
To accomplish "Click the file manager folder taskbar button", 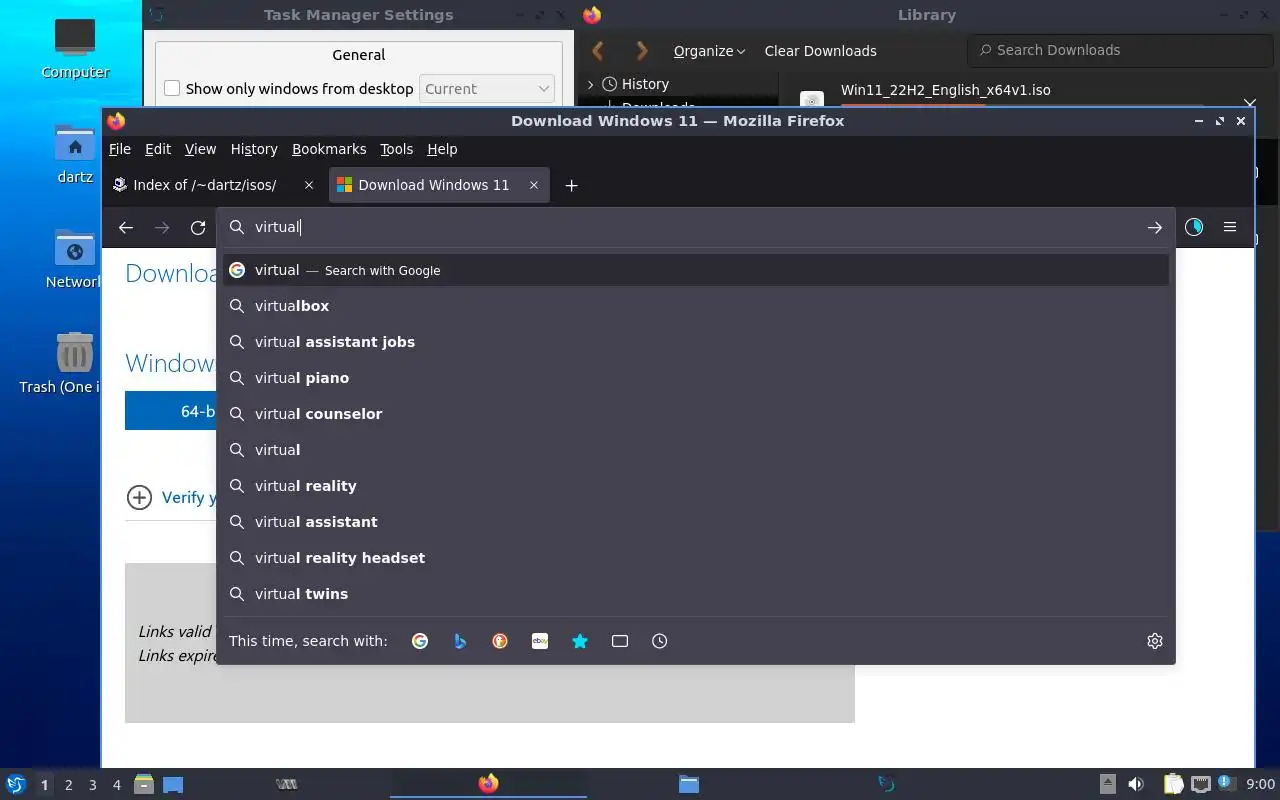I will pyautogui.click(x=688, y=784).
